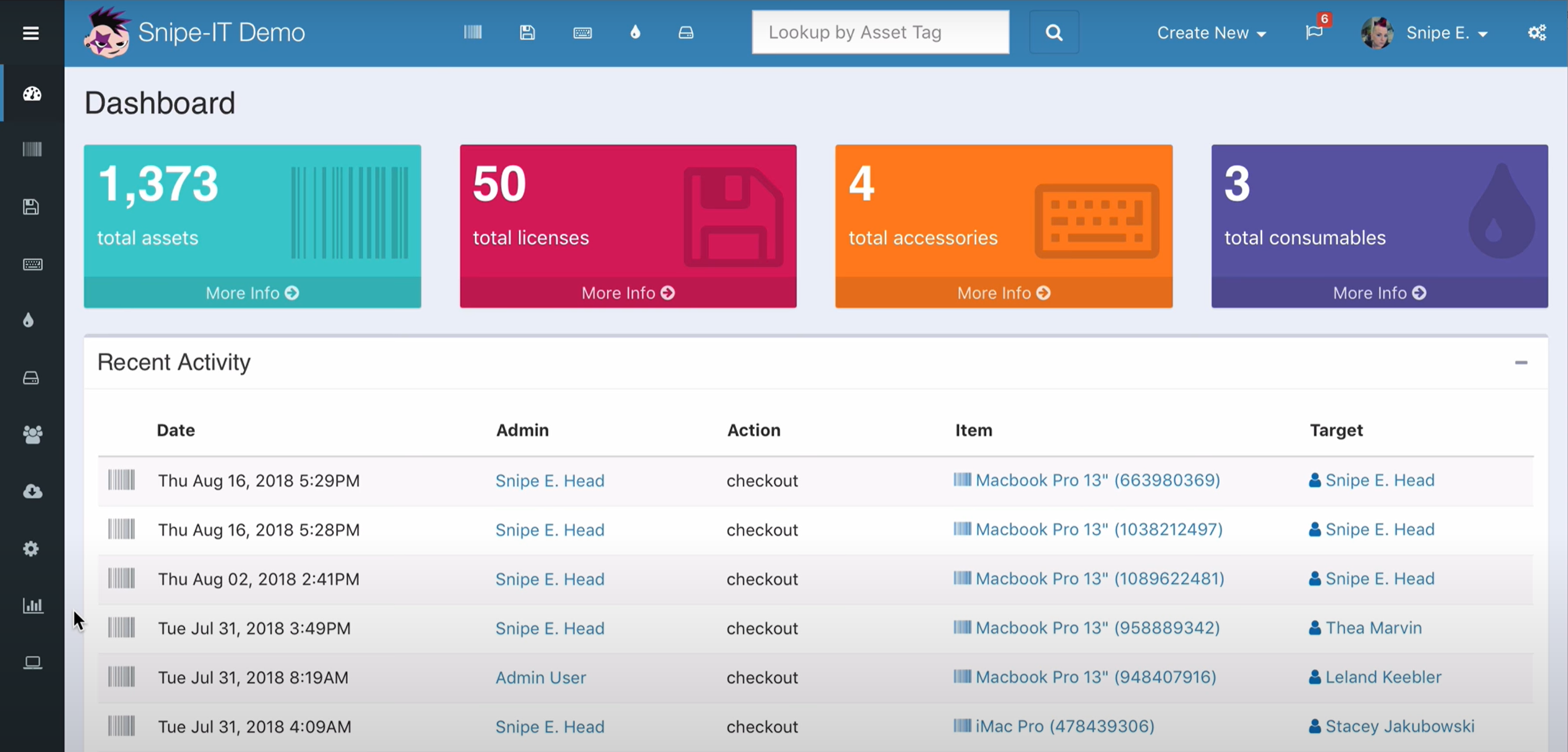Viewport: 1568px width, 752px height.
Task: Open Components via the drive sidebar icon
Action: click(x=32, y=378)
